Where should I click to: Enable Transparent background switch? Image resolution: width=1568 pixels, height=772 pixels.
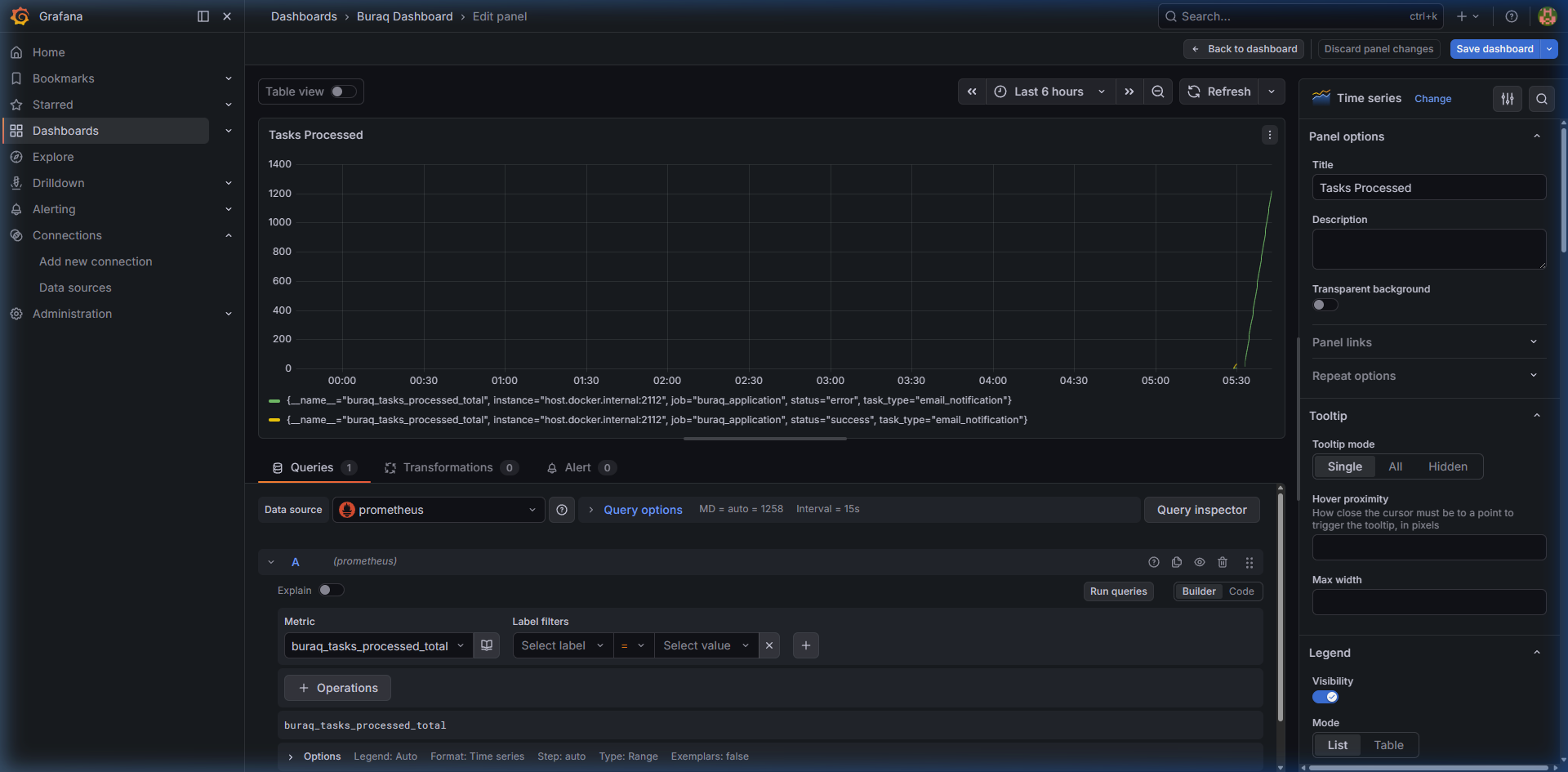1325,305
